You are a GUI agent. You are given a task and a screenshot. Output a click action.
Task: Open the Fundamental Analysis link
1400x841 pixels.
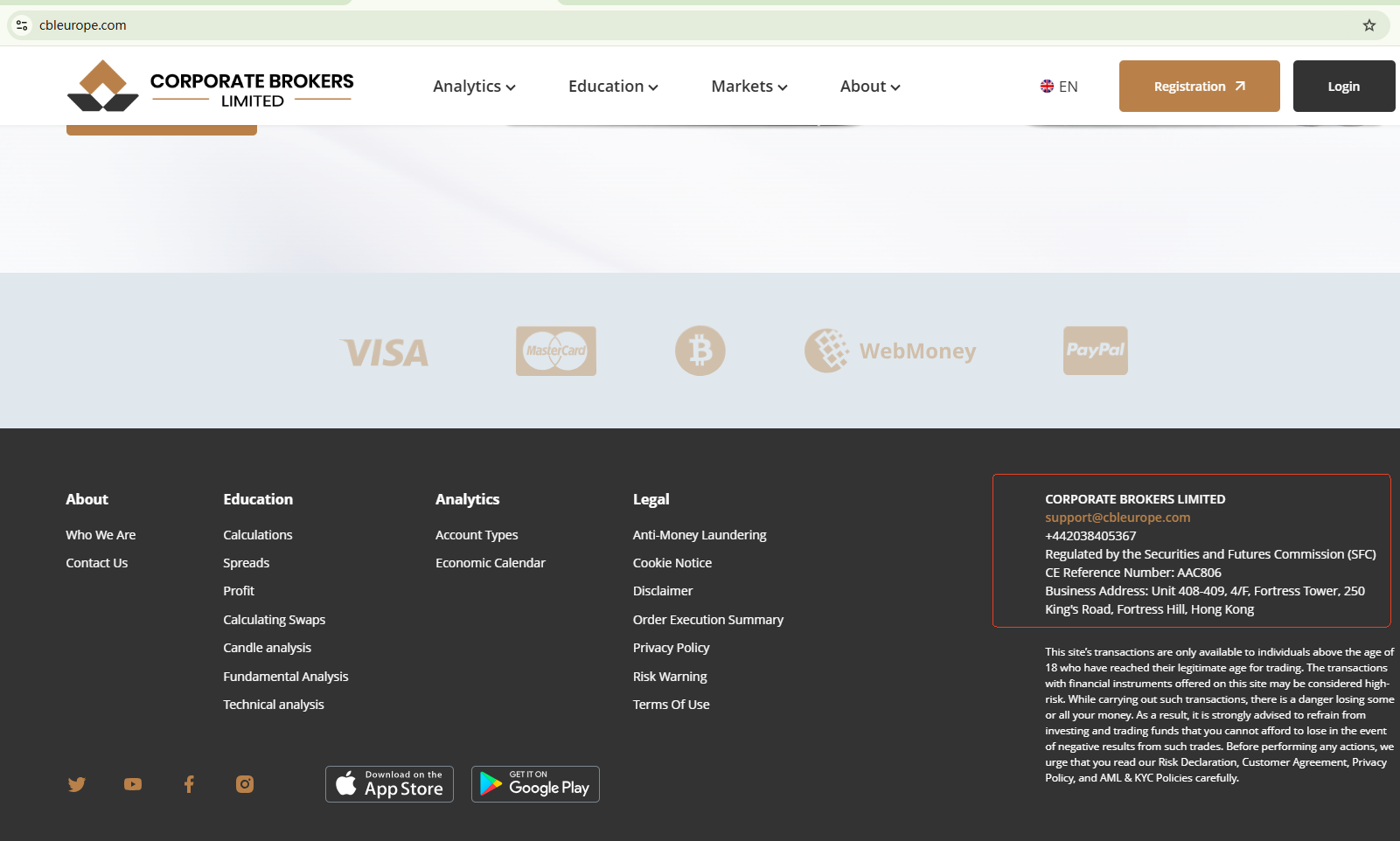[x=286, y=677]
